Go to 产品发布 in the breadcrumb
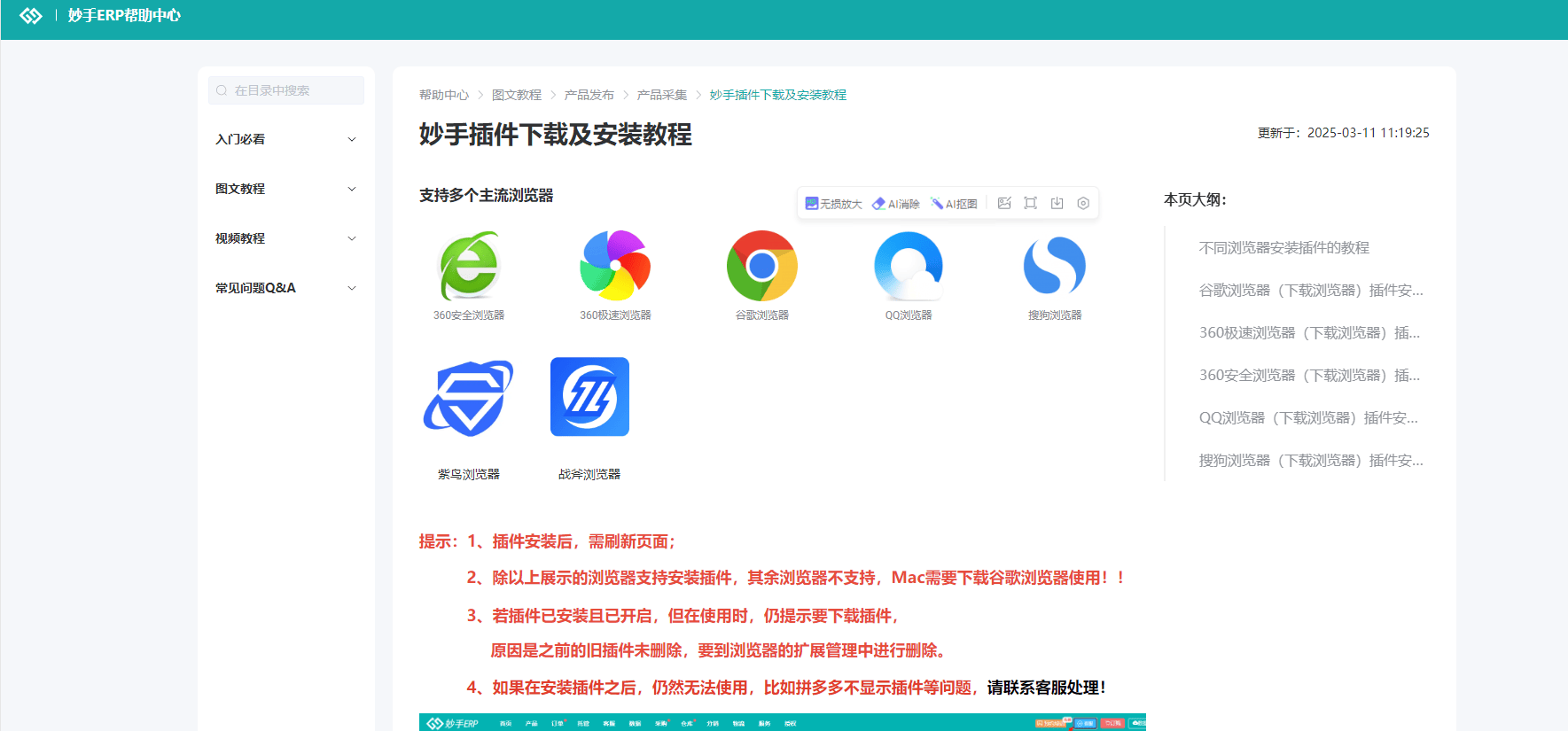Screen dimensions: 1568x731 [x=589, y=95]
